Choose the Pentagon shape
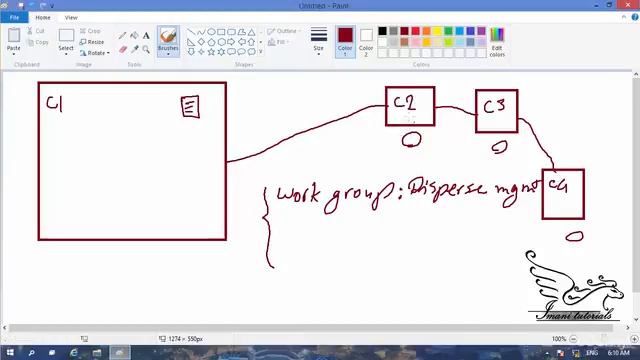This screenshot has height=360, width=640. pos(211,42)
